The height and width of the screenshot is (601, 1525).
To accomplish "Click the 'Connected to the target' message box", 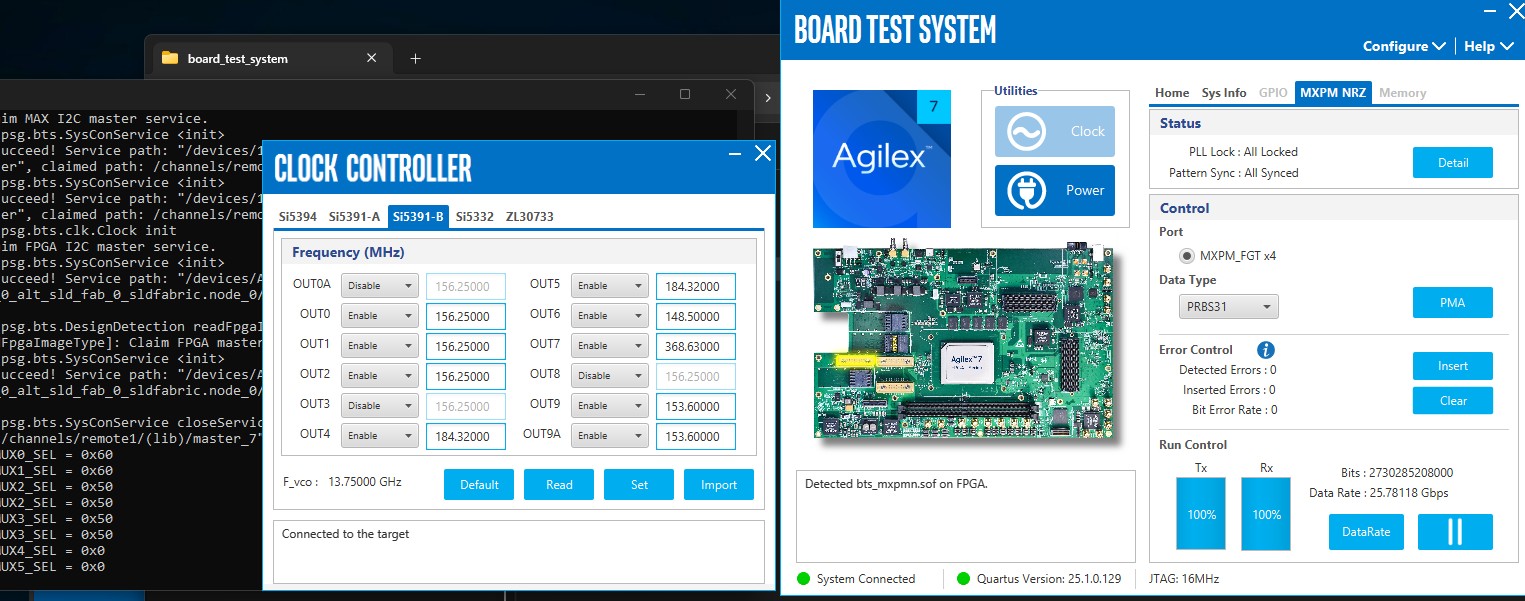I will click(x=519, y=552).
